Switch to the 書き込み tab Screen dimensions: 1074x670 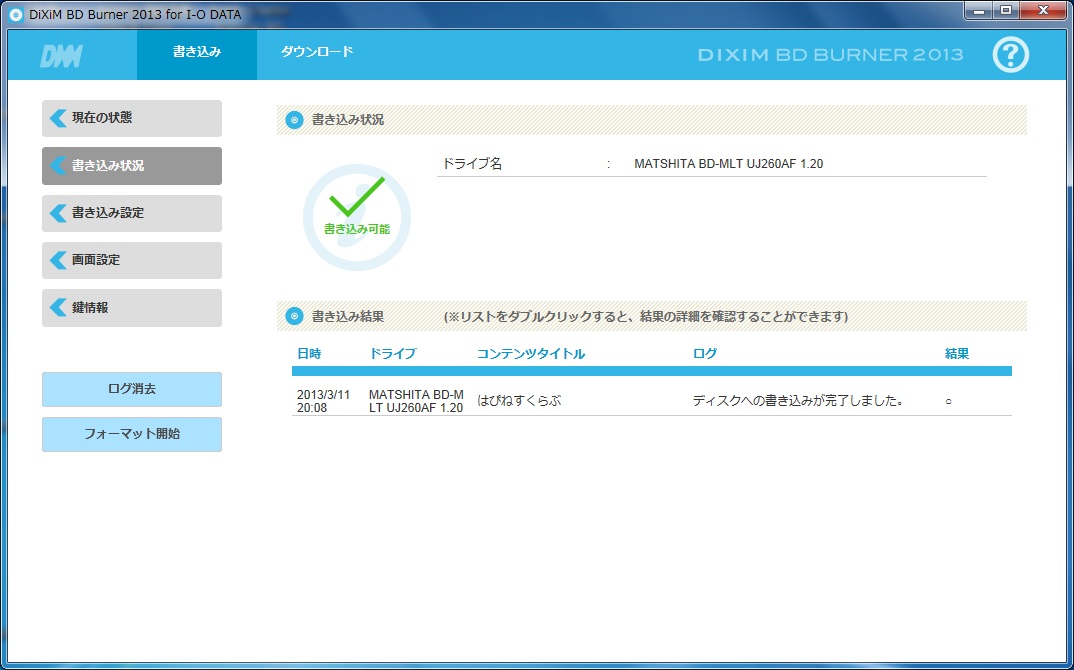(x=197, y=53)
